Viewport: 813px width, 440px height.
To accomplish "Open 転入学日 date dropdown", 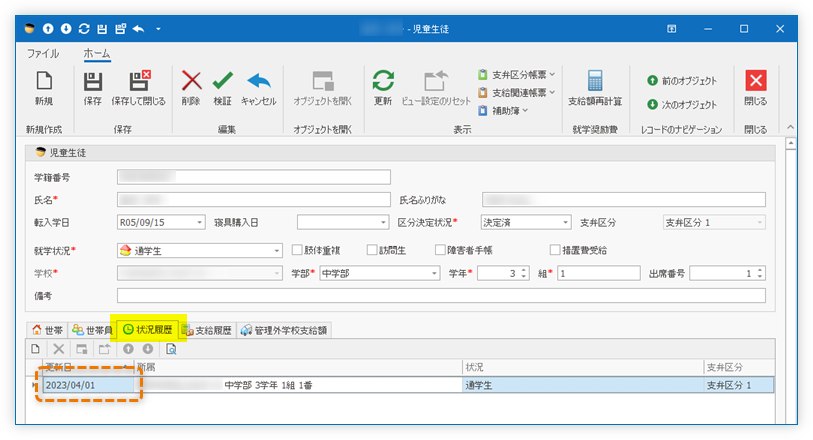I will click(199, 222).
